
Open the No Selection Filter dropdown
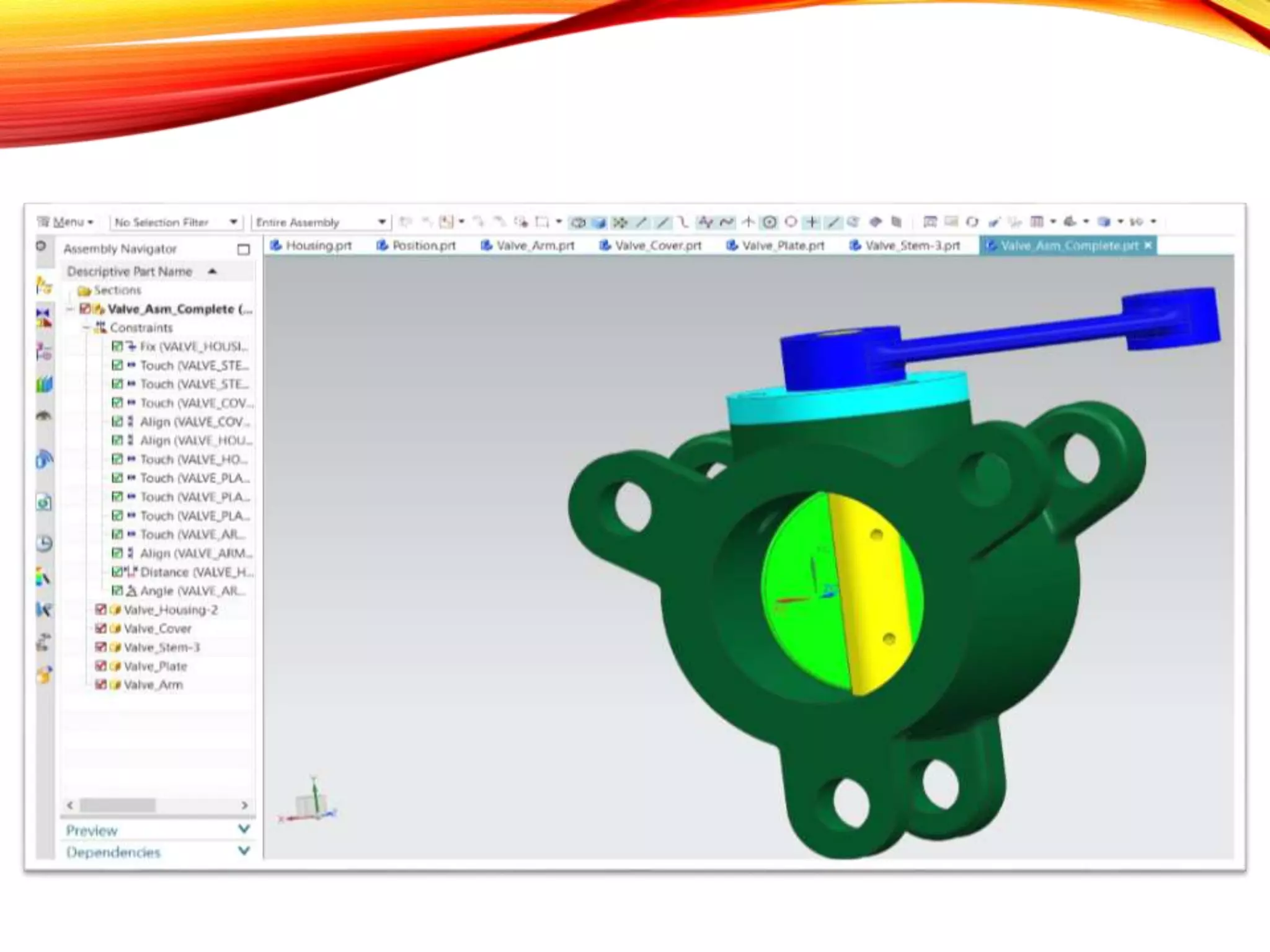233,222
